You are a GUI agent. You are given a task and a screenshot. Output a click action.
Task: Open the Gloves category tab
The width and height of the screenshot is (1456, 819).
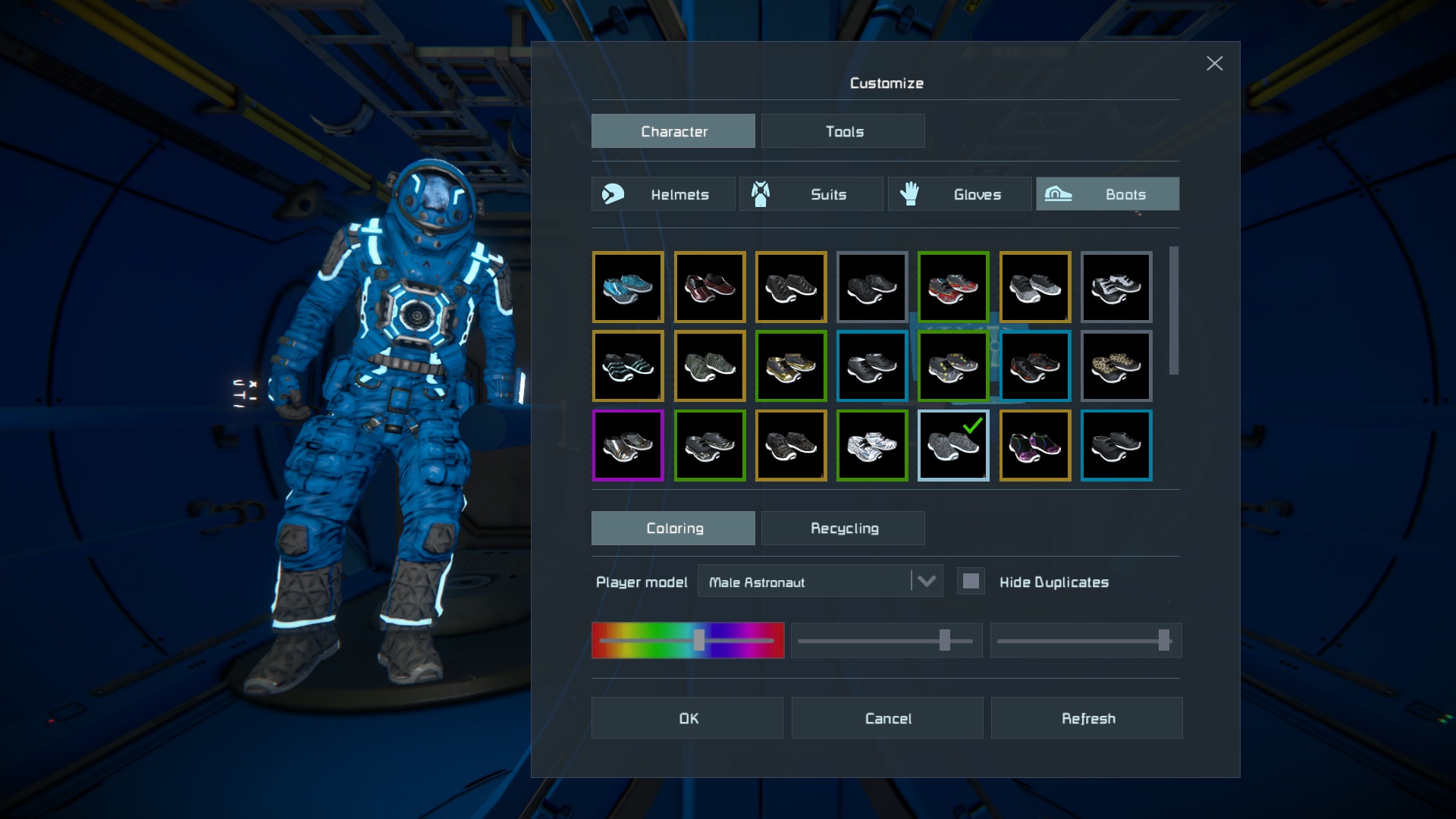click(x=959, y=194)
